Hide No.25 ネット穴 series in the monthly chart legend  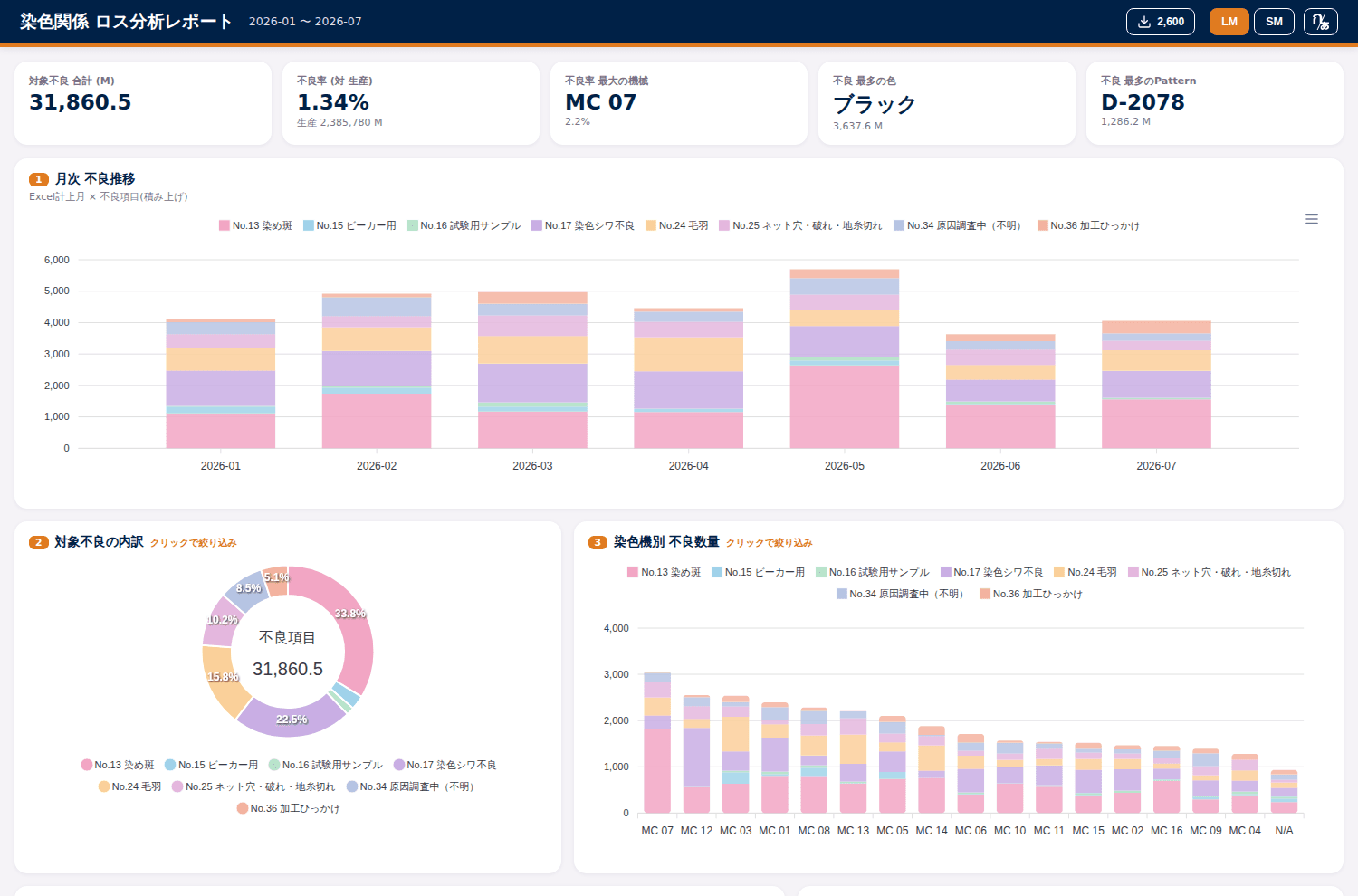(800, 225)
